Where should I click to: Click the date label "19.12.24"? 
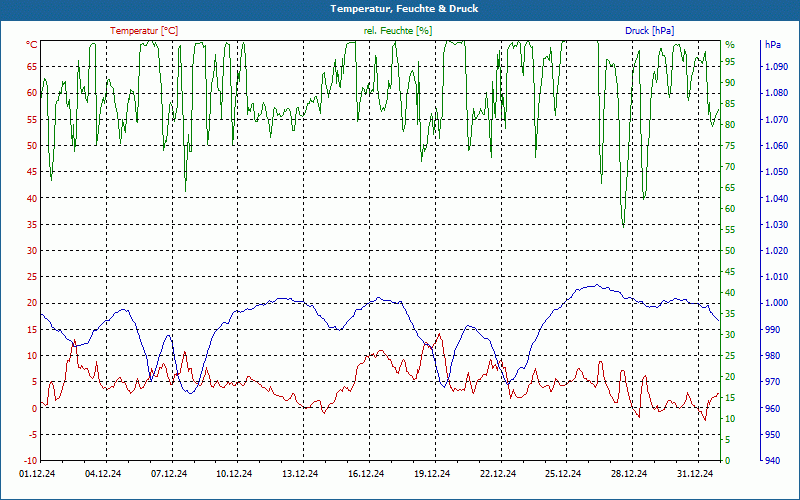pos(432,473)
